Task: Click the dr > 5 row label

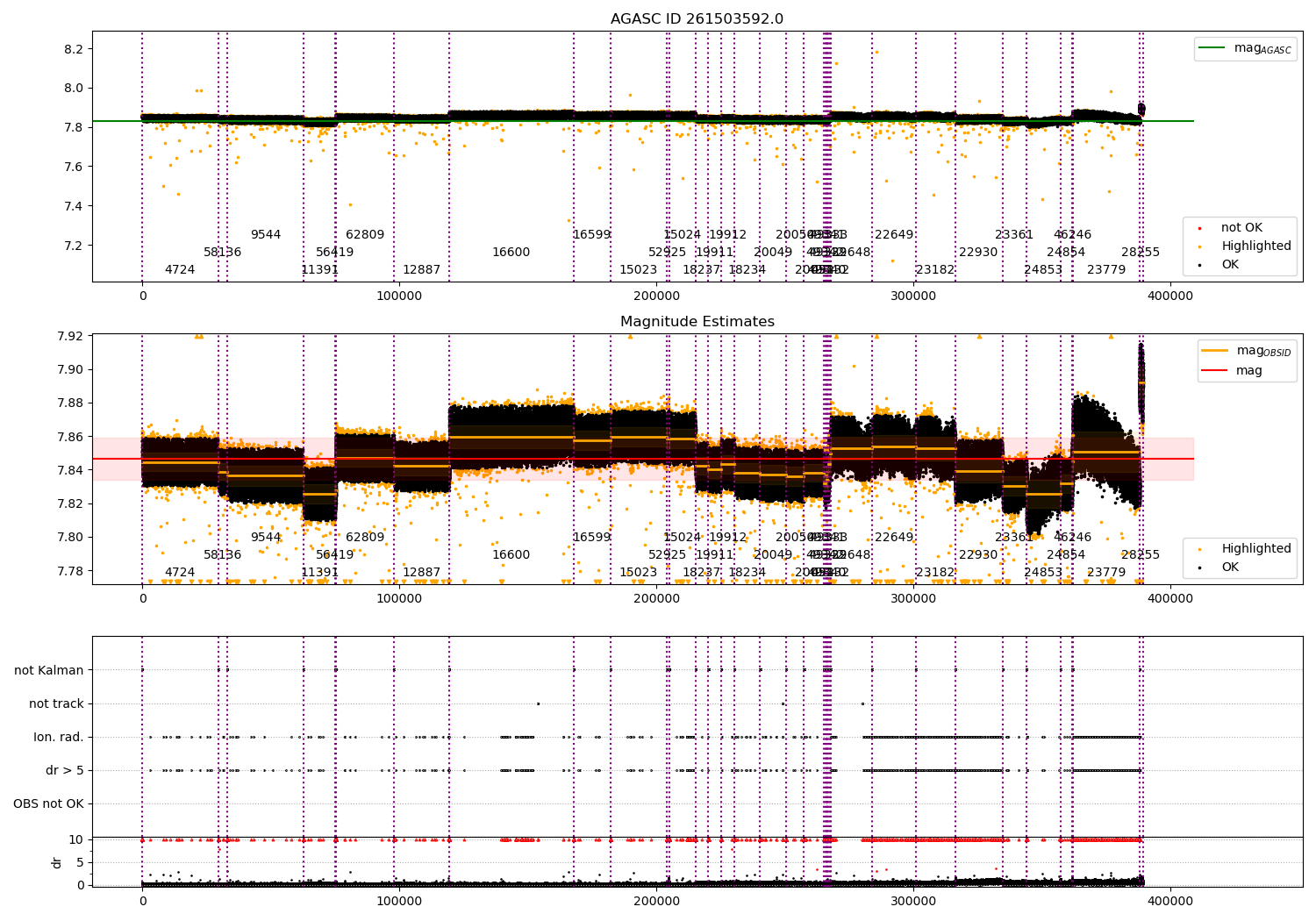Action: click(65, 771)
